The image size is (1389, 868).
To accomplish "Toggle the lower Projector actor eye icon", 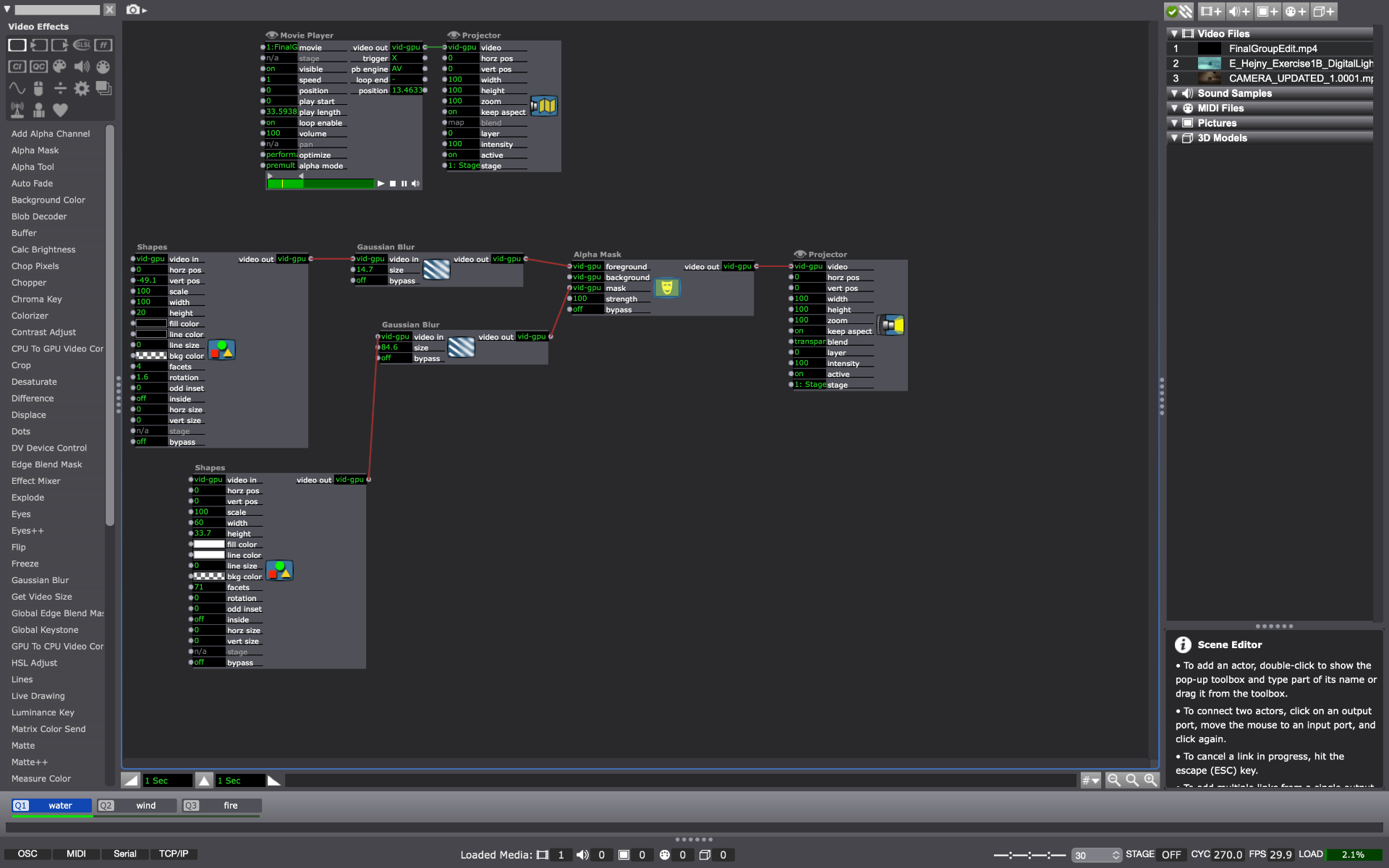I will [x=800, y=254].
